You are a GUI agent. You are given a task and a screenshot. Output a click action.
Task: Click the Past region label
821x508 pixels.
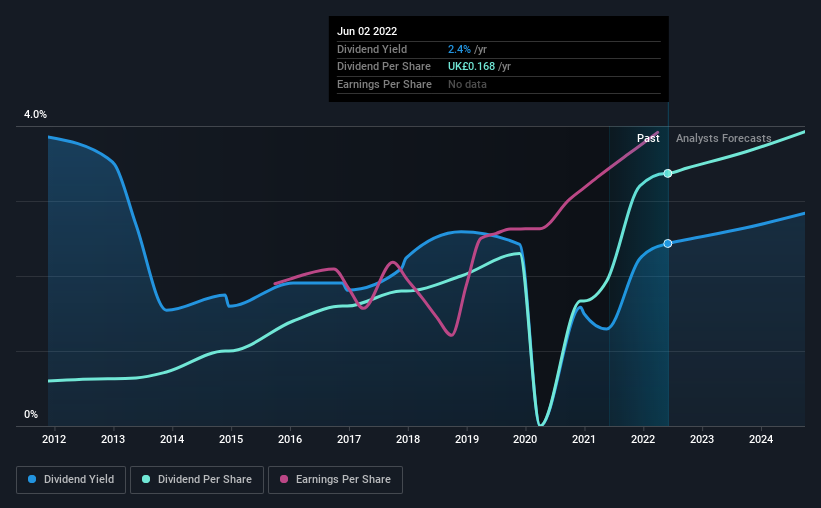point(648,138)
